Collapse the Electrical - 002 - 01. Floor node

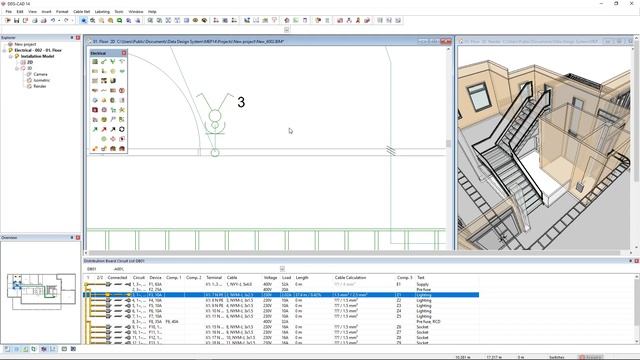coord(4,50)
